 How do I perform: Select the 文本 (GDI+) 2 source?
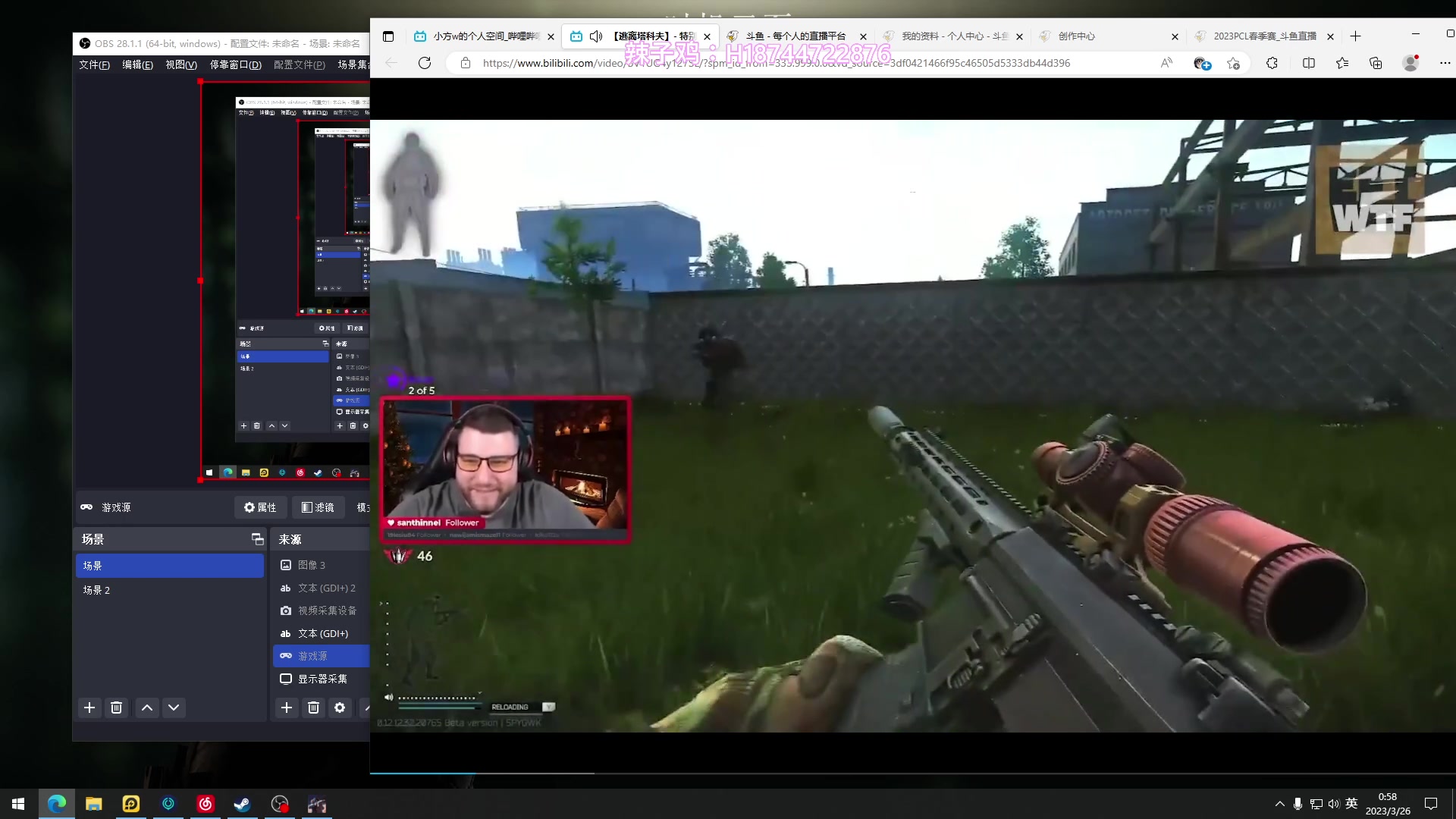321,588
